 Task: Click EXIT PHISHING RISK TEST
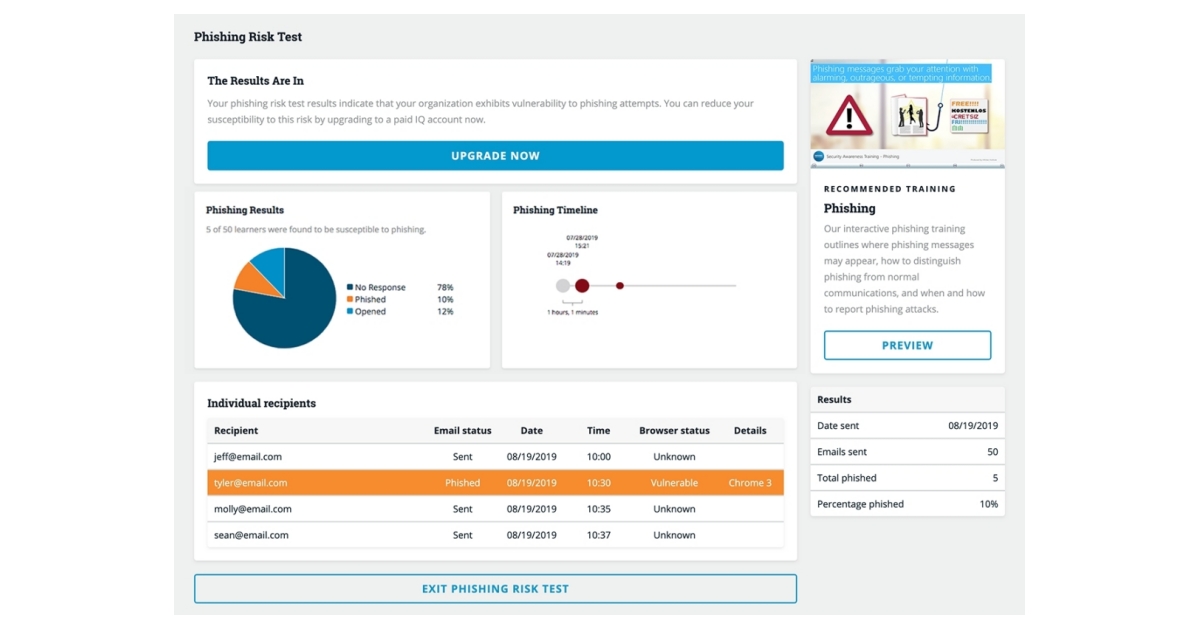(x=494, y=588)
